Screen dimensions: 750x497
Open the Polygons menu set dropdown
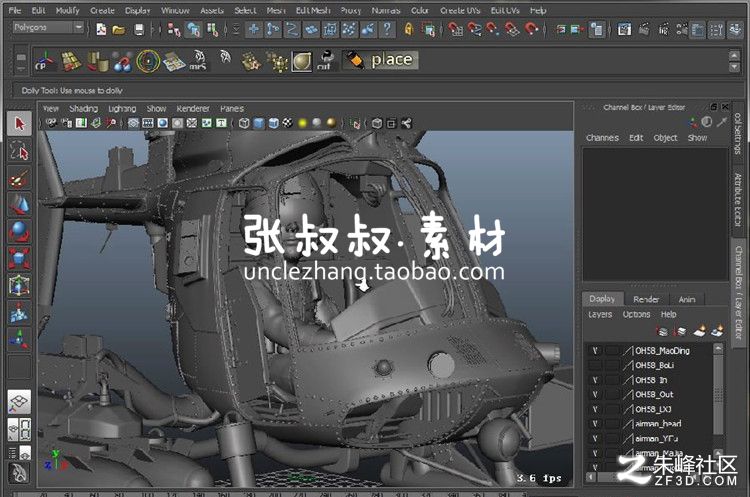click(48, 28)
